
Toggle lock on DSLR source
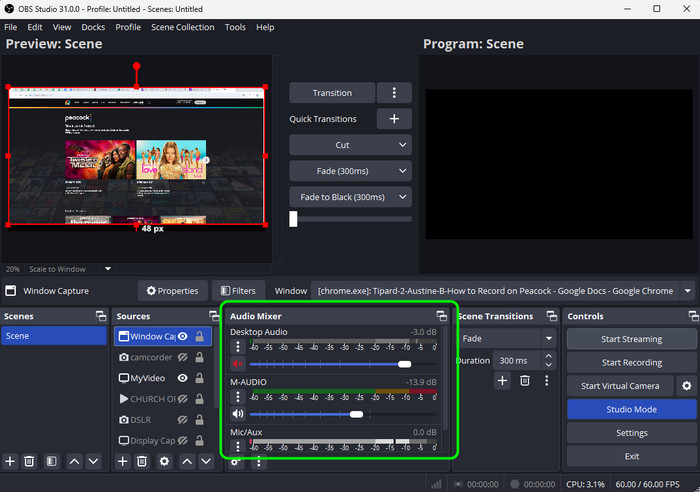click(x=200, y=420)
